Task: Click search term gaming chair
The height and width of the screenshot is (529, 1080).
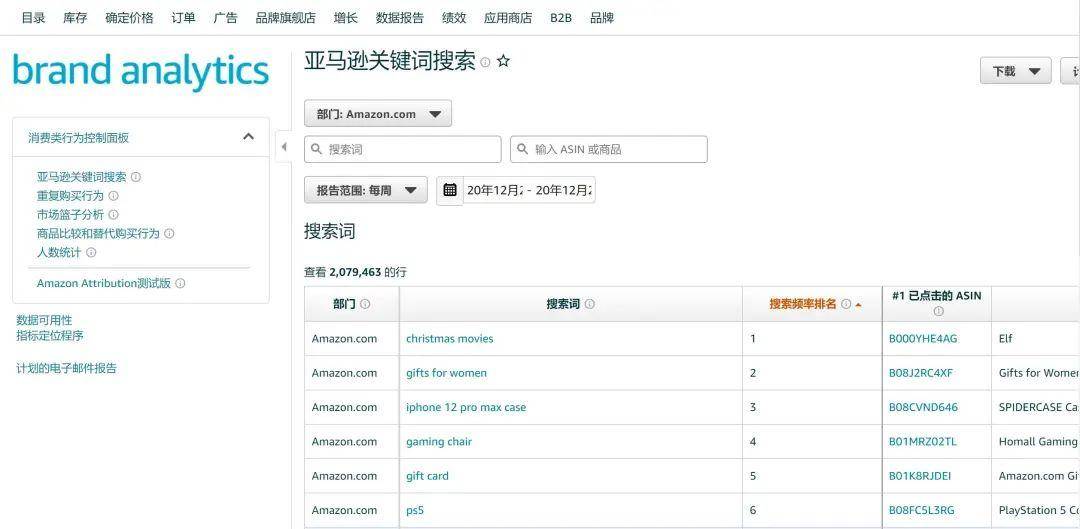Action: point(439,442)
